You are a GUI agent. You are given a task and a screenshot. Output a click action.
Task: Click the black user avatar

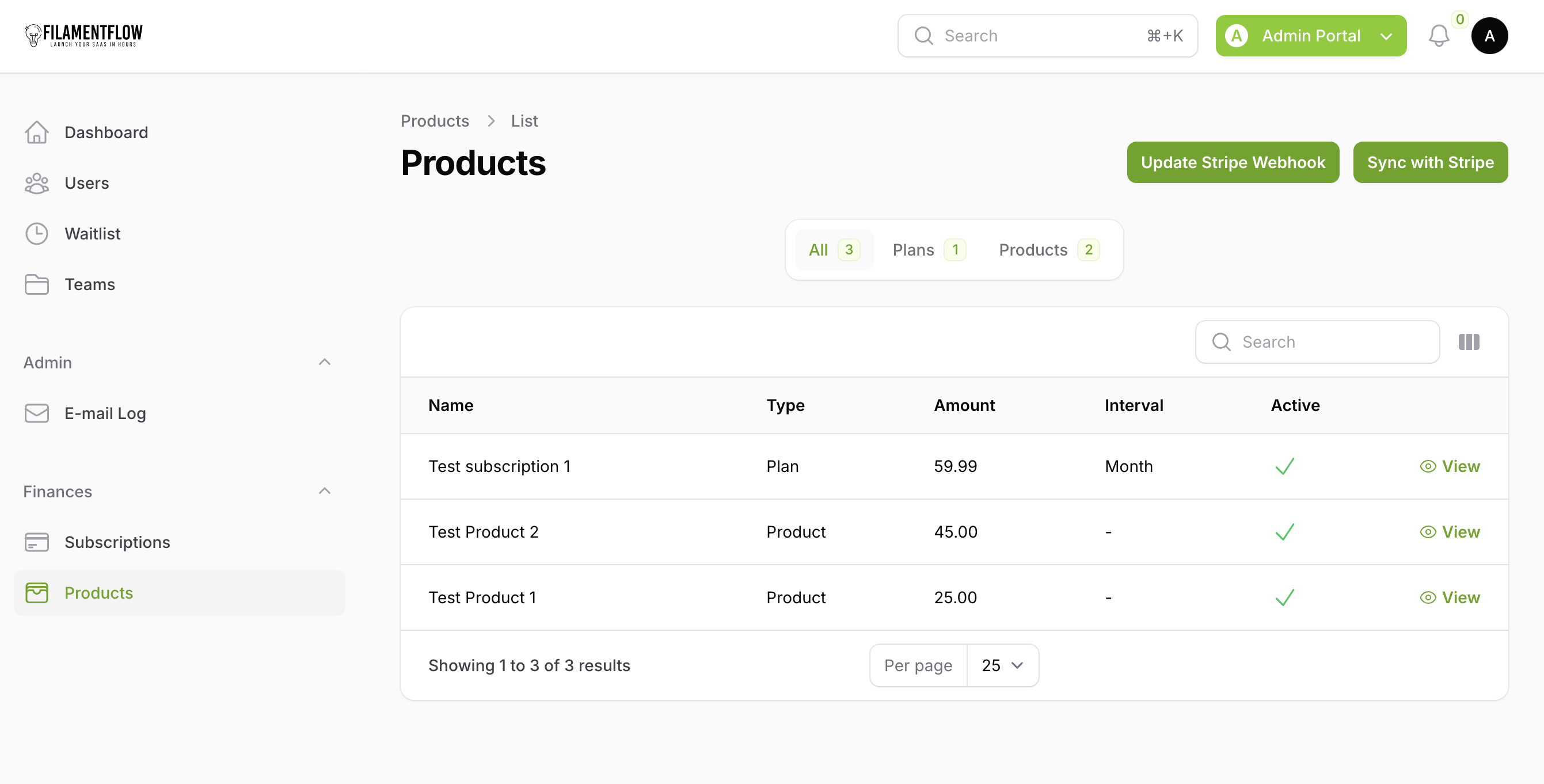[x=1489, y=36]
